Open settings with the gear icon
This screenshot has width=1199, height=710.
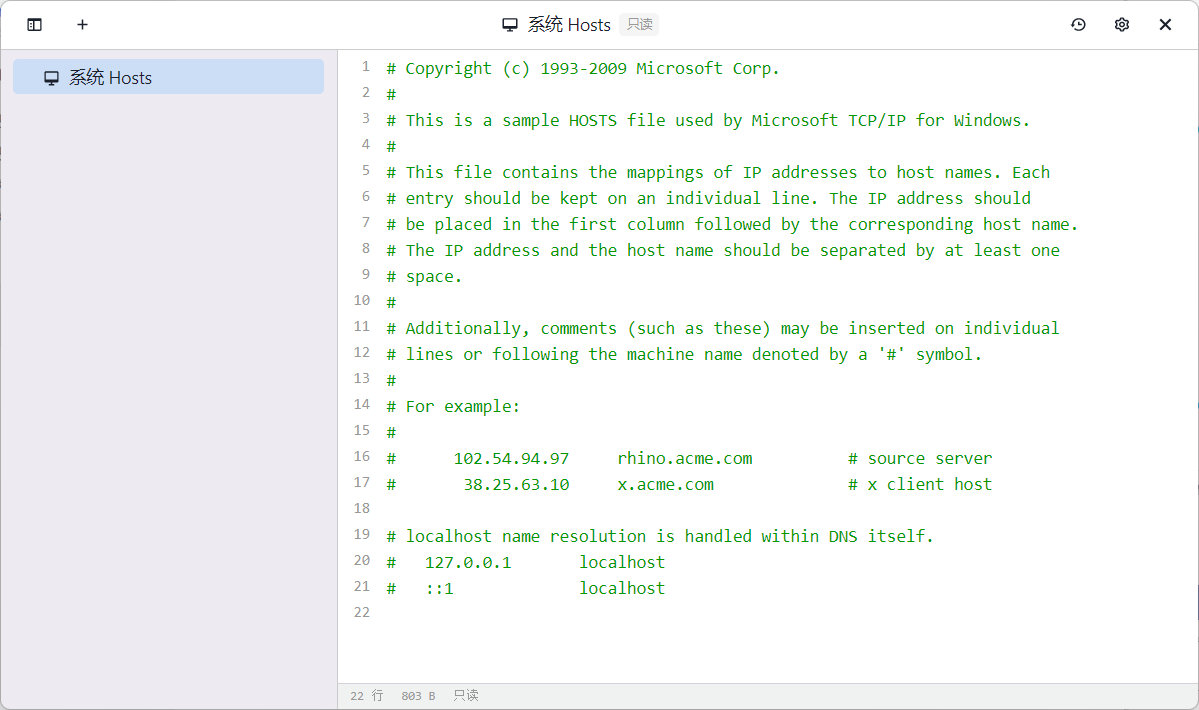[1122, 25]
